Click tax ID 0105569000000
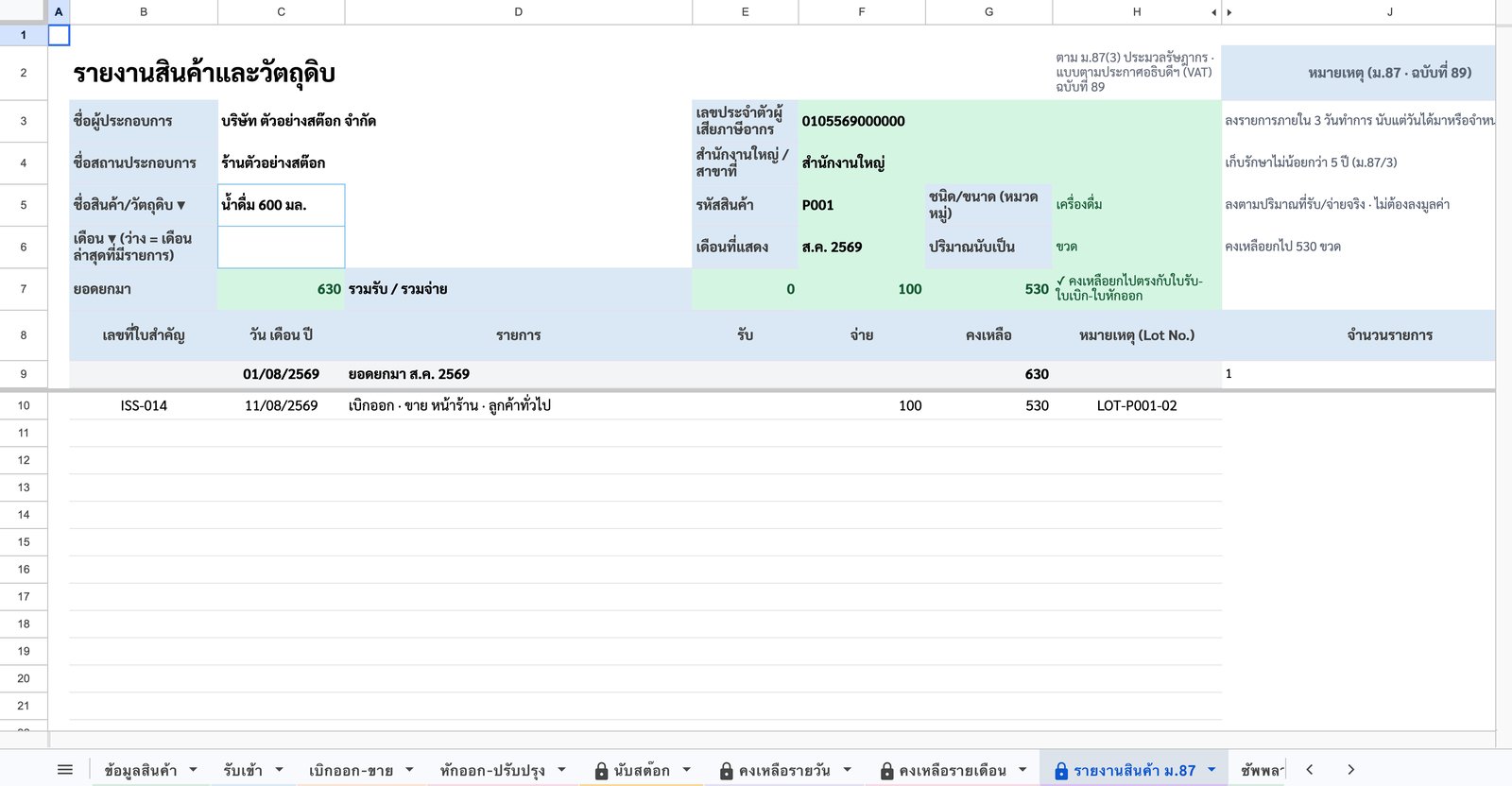Viewport: 1512px width, 786px height. (x=853, y=121)
